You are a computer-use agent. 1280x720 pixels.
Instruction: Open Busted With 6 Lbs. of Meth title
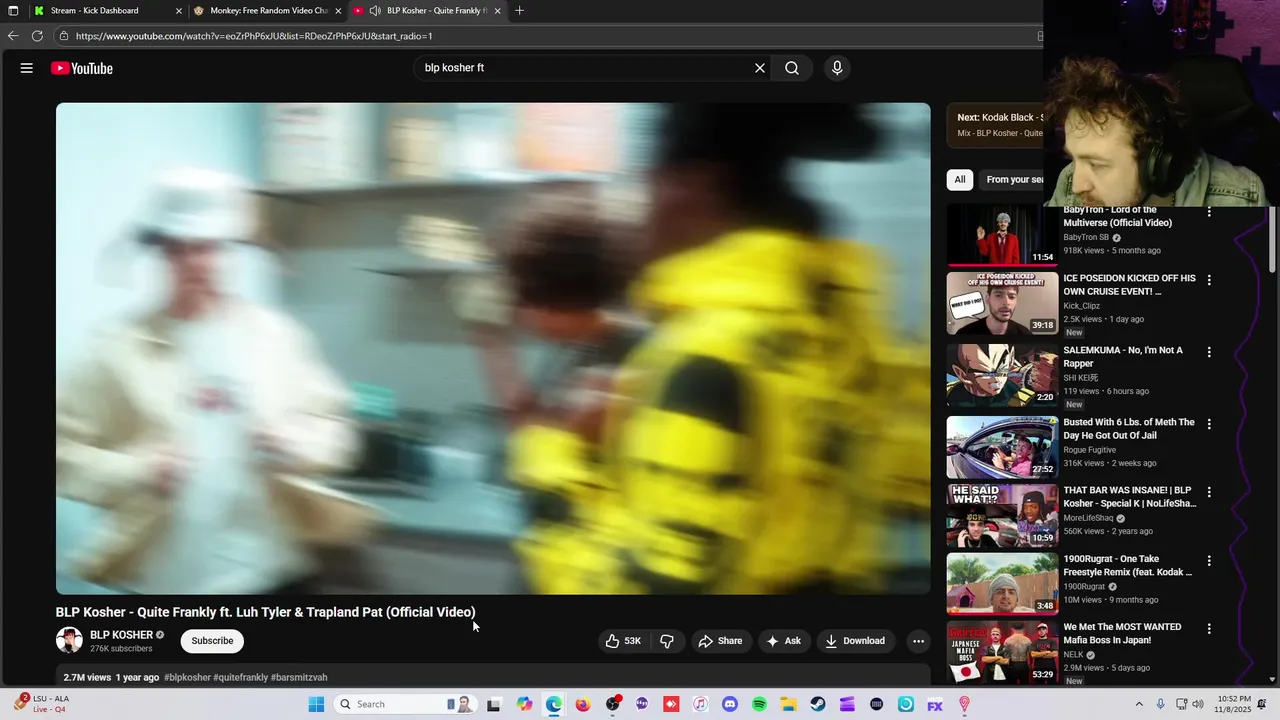pyautogui.click(x=1129, y=428)
